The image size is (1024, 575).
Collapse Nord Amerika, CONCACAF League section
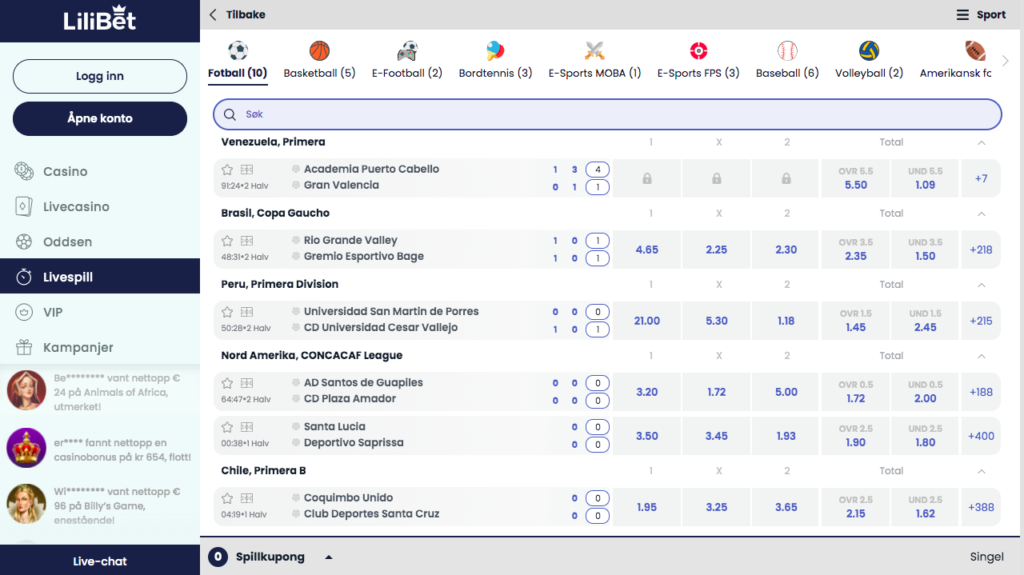[981, 356]
